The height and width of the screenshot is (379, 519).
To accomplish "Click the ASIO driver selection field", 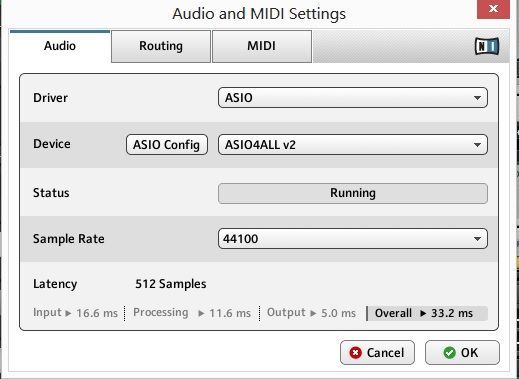I will [353, 98].
